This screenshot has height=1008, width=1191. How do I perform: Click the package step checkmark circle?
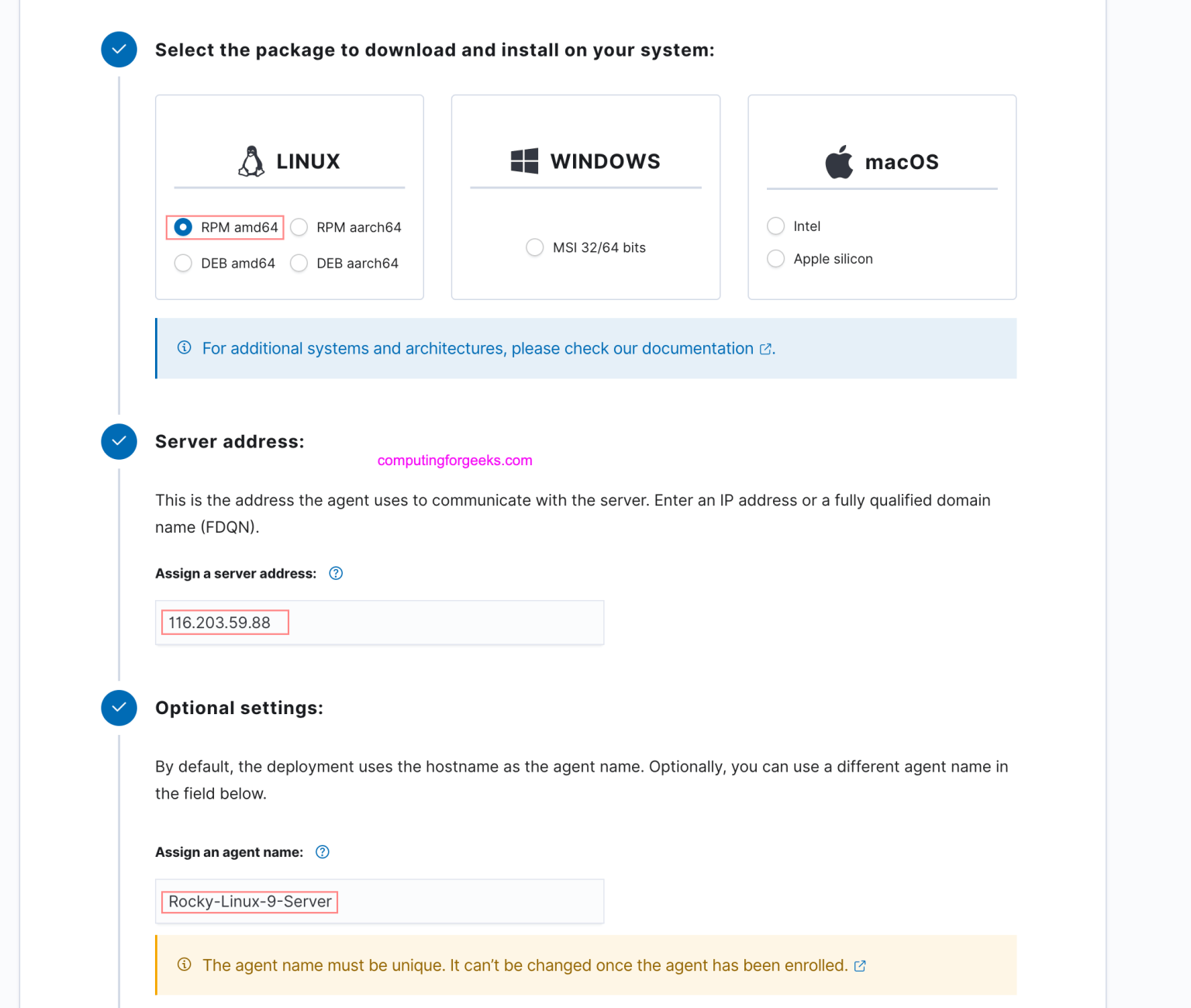(x=119, y=50)
